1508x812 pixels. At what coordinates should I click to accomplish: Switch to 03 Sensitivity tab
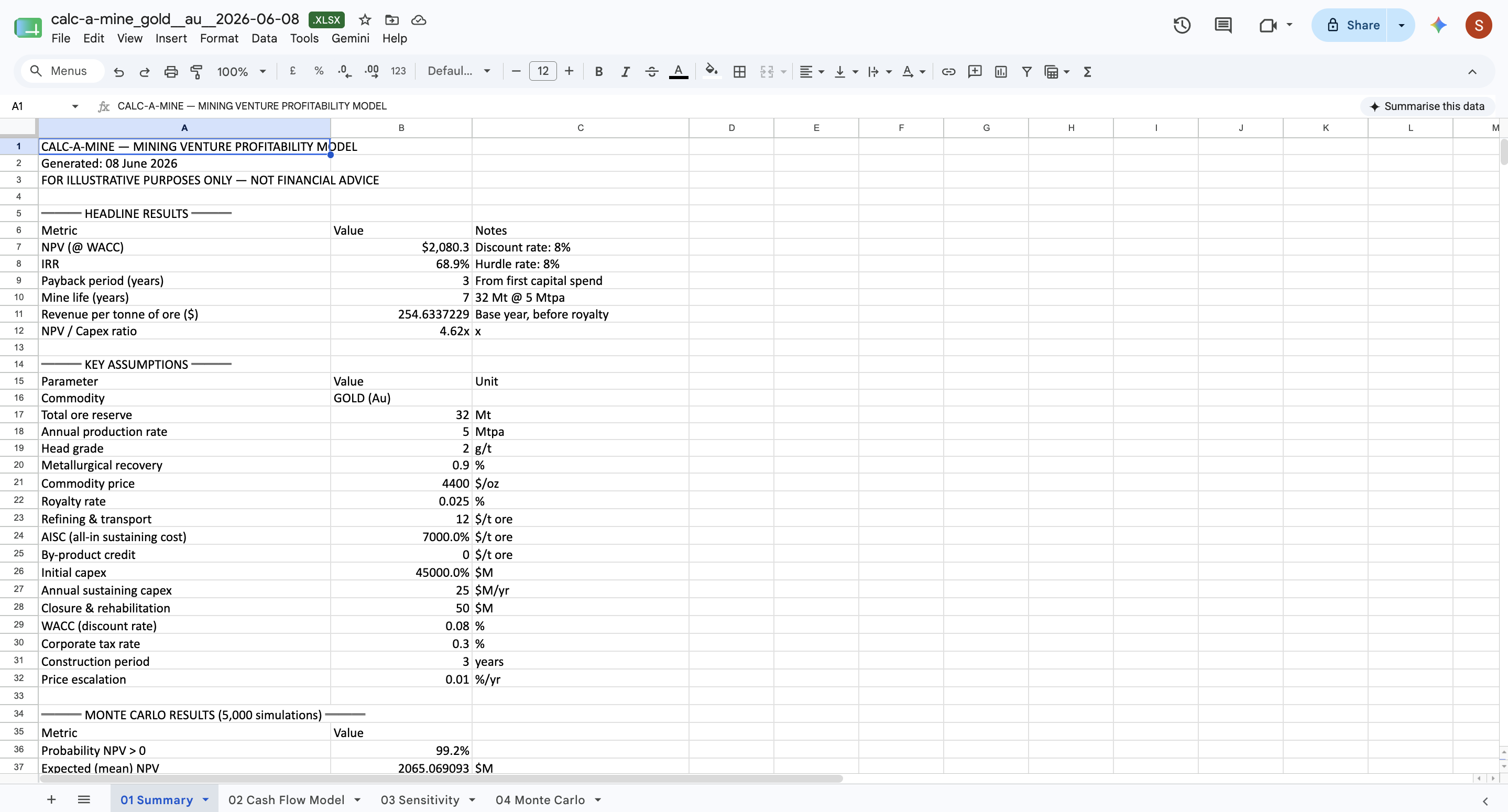coord(420,800)
